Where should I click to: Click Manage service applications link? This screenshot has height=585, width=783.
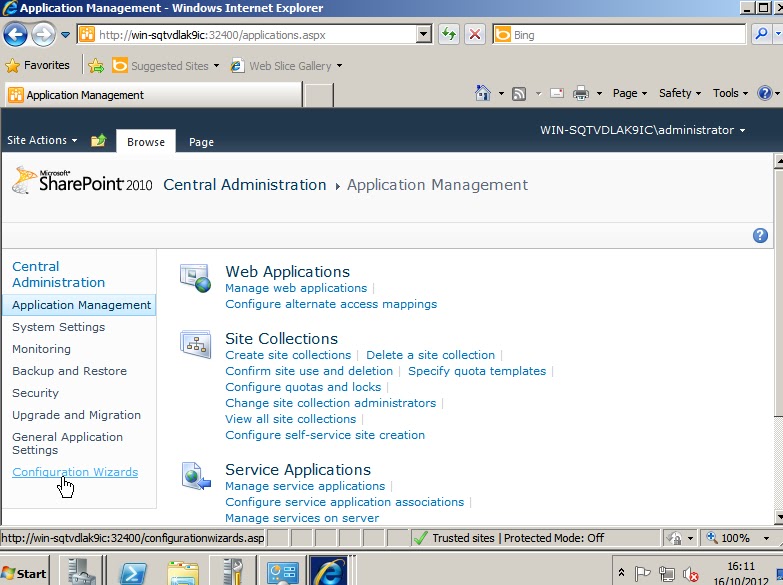coord(305,486)
